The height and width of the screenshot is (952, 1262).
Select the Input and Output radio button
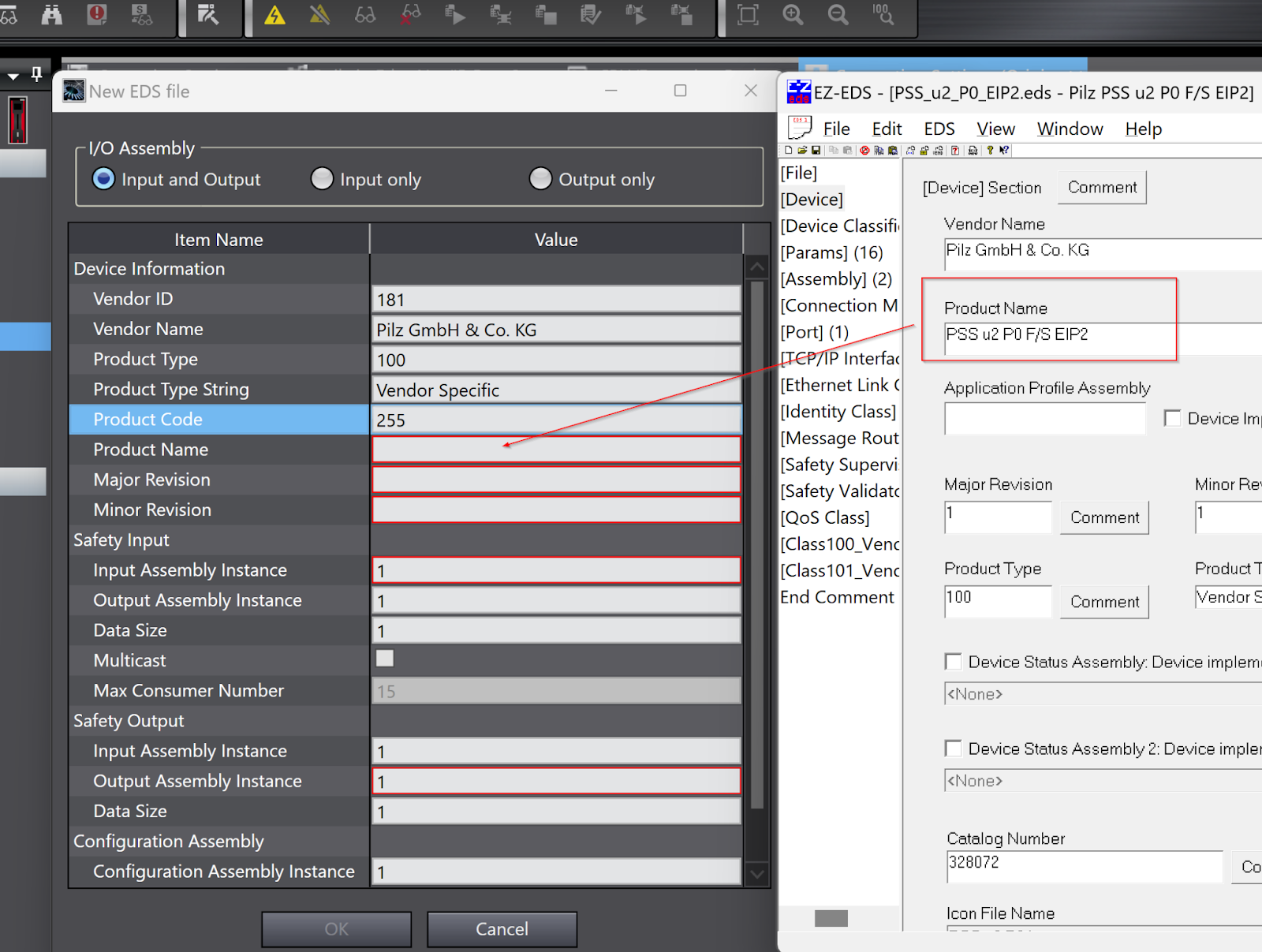point(103,179)
